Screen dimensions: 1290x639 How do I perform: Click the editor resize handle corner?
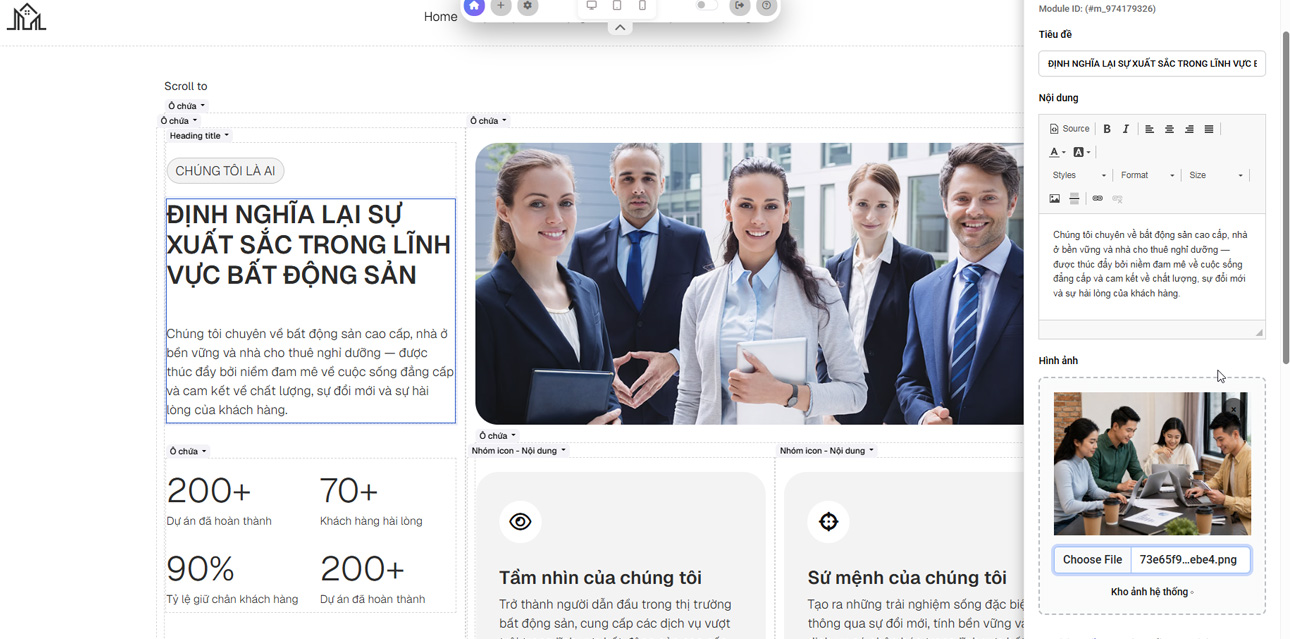[x=1259, y=332]
